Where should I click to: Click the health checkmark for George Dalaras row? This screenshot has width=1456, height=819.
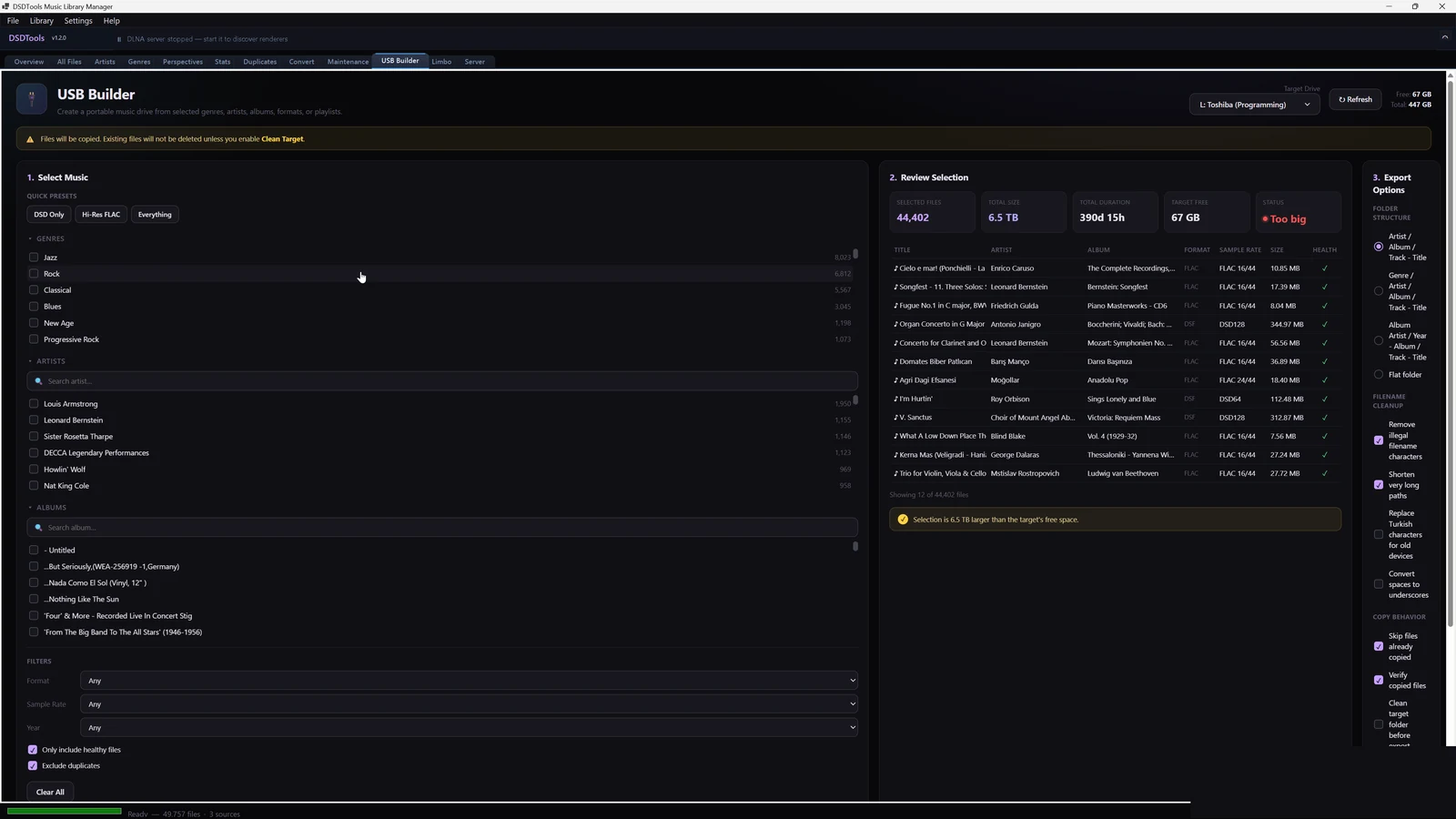pyautogui.click(x=1324, y=455)
